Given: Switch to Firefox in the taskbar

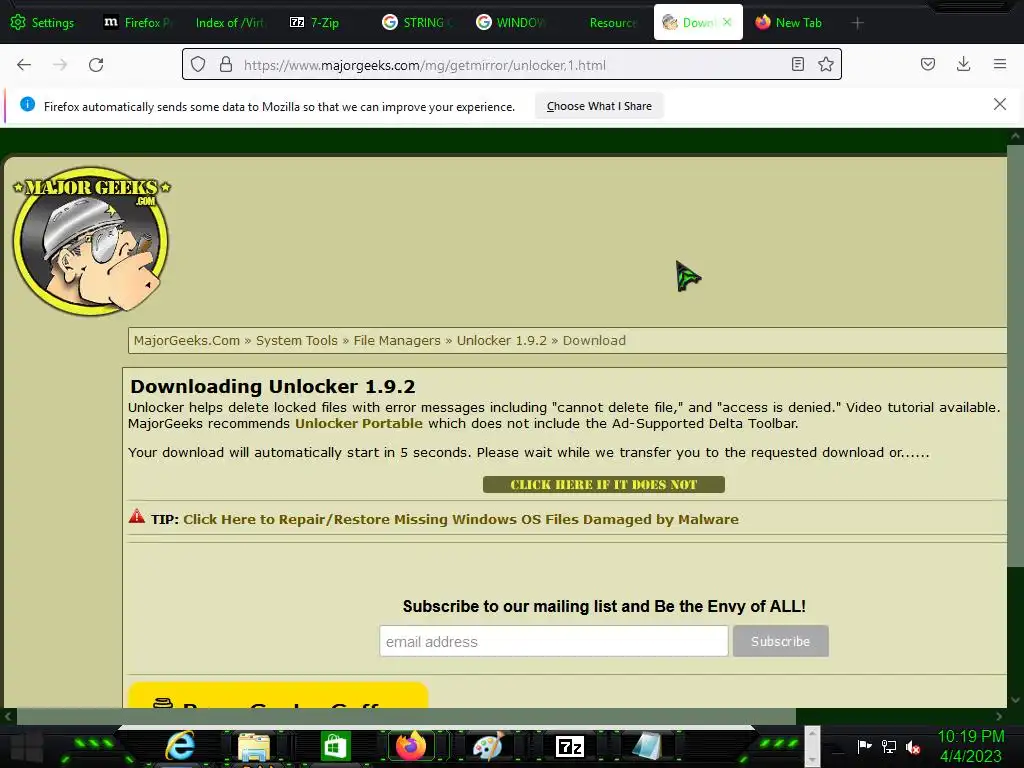Looking at the screenshot, I should 411,746.
